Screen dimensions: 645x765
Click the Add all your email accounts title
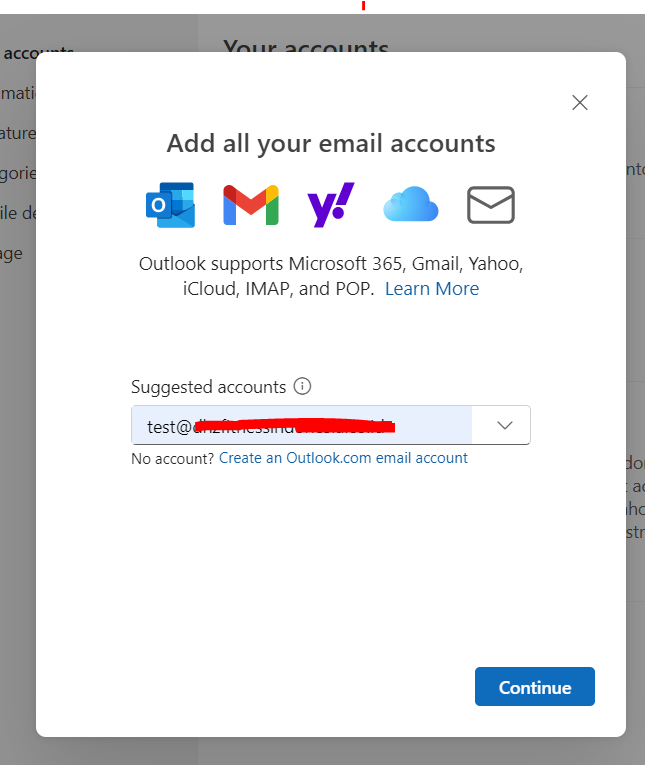pos(331,144)
